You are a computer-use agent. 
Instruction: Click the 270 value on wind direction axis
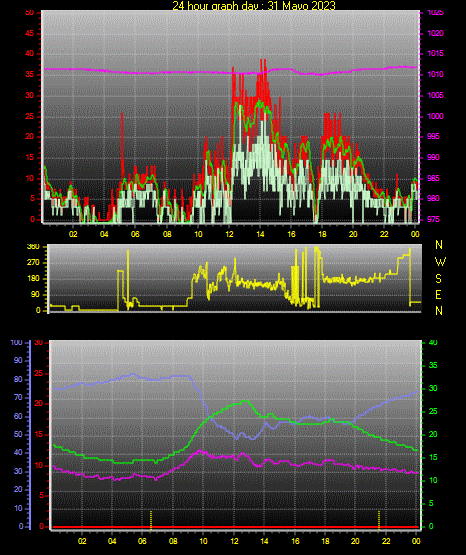coord(33,263)
